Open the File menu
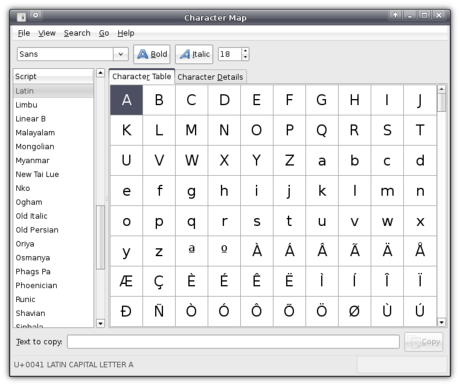 pyautogui.click(x=24, y=33)
